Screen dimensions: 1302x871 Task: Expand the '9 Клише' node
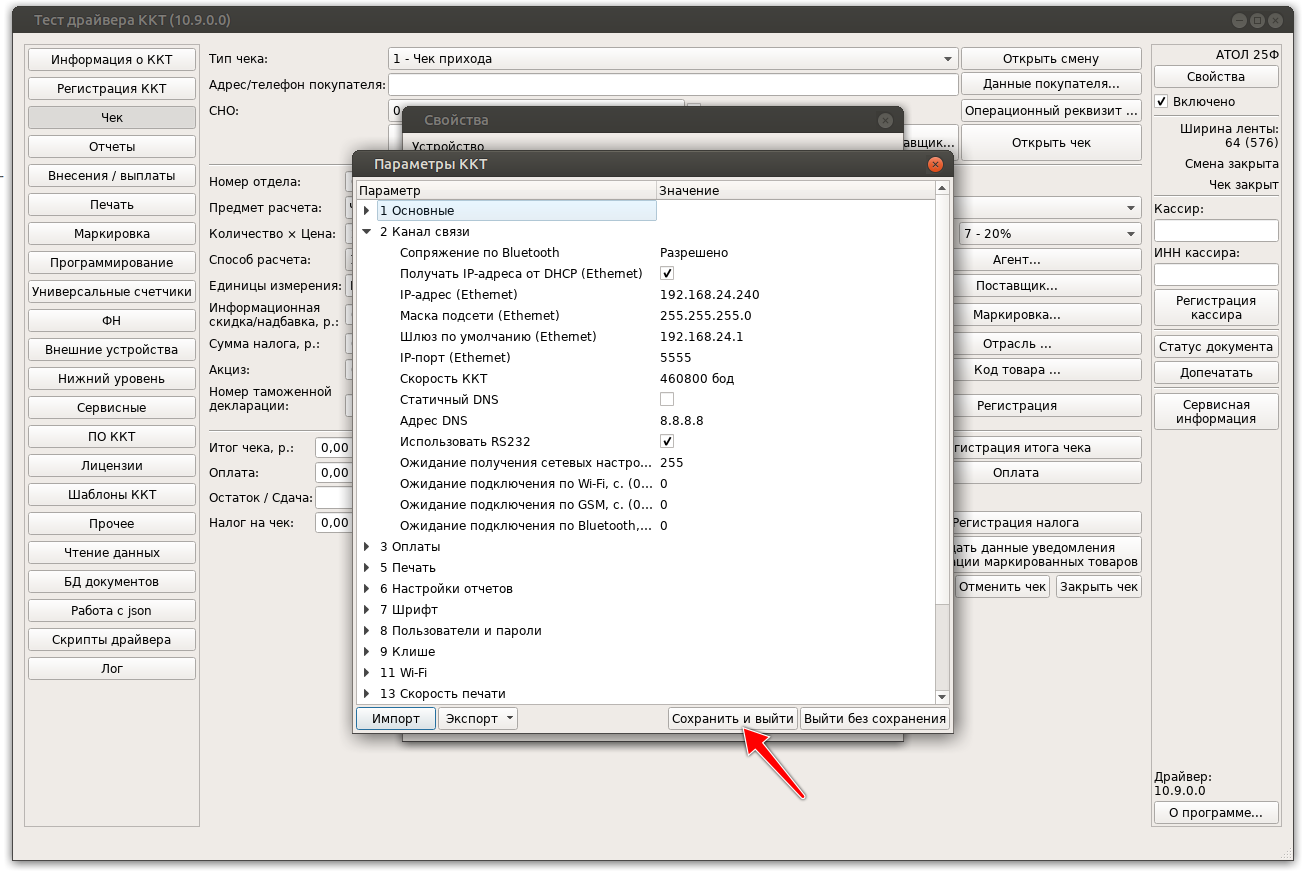click(x=367, y=652)
